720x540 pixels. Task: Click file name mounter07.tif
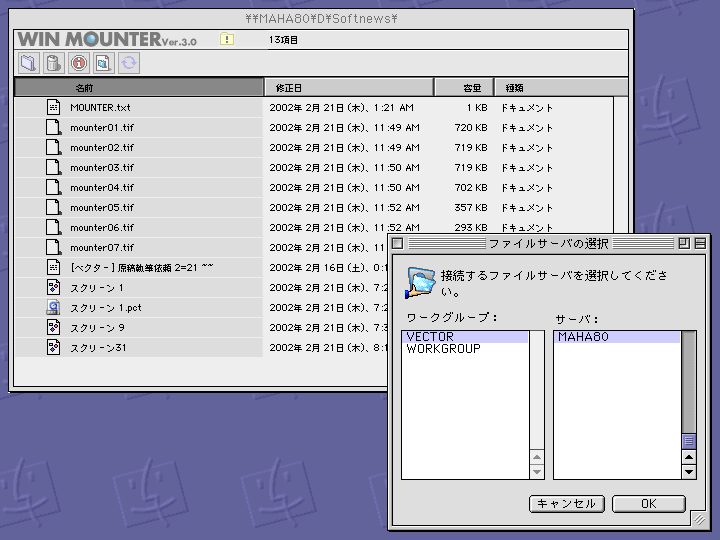pyautogui.click(x=102, y=248)
